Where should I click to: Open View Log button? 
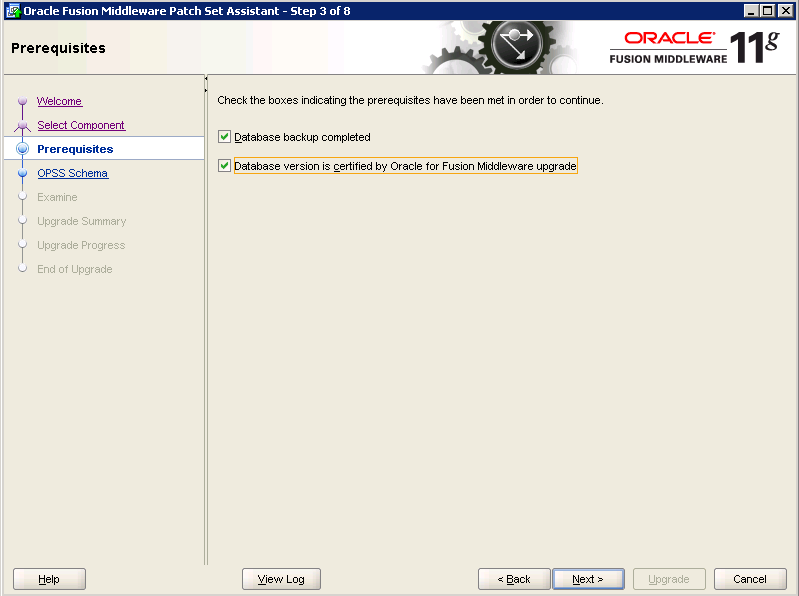pyautogui.click(x=281, y=579)
